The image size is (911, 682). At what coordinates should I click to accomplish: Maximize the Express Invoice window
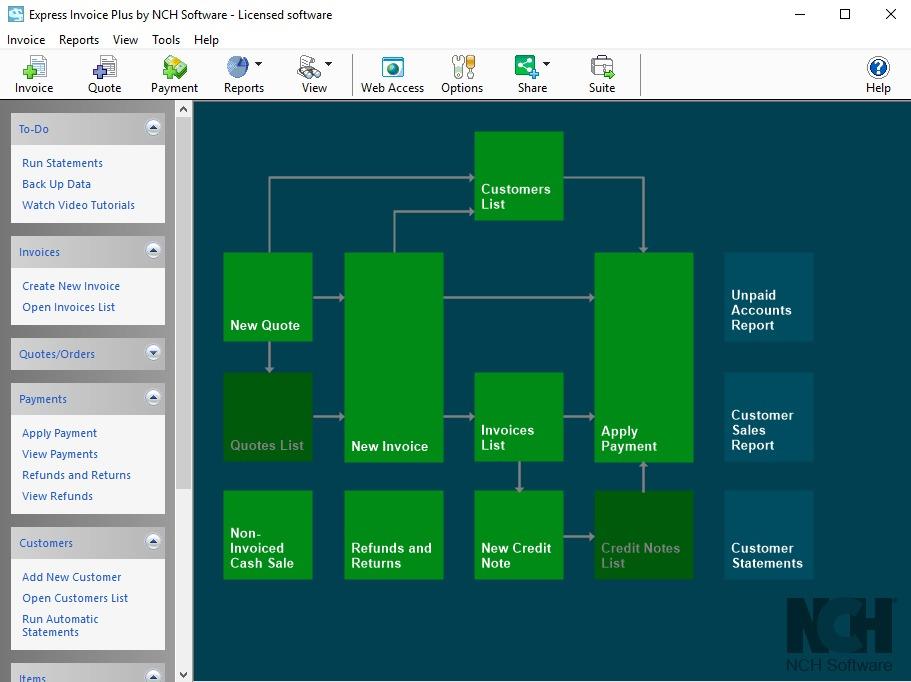(x=845, y=15)
